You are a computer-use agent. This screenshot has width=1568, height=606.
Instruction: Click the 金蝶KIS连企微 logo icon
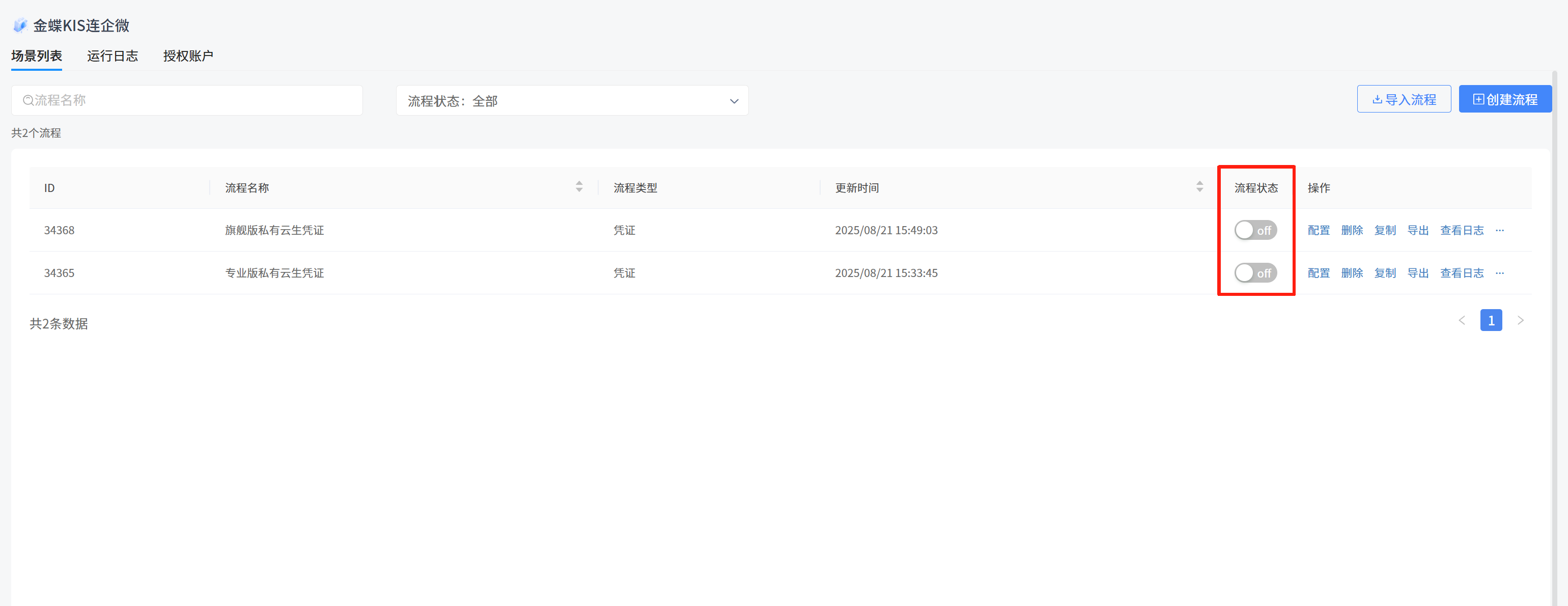tap(20, 25)
